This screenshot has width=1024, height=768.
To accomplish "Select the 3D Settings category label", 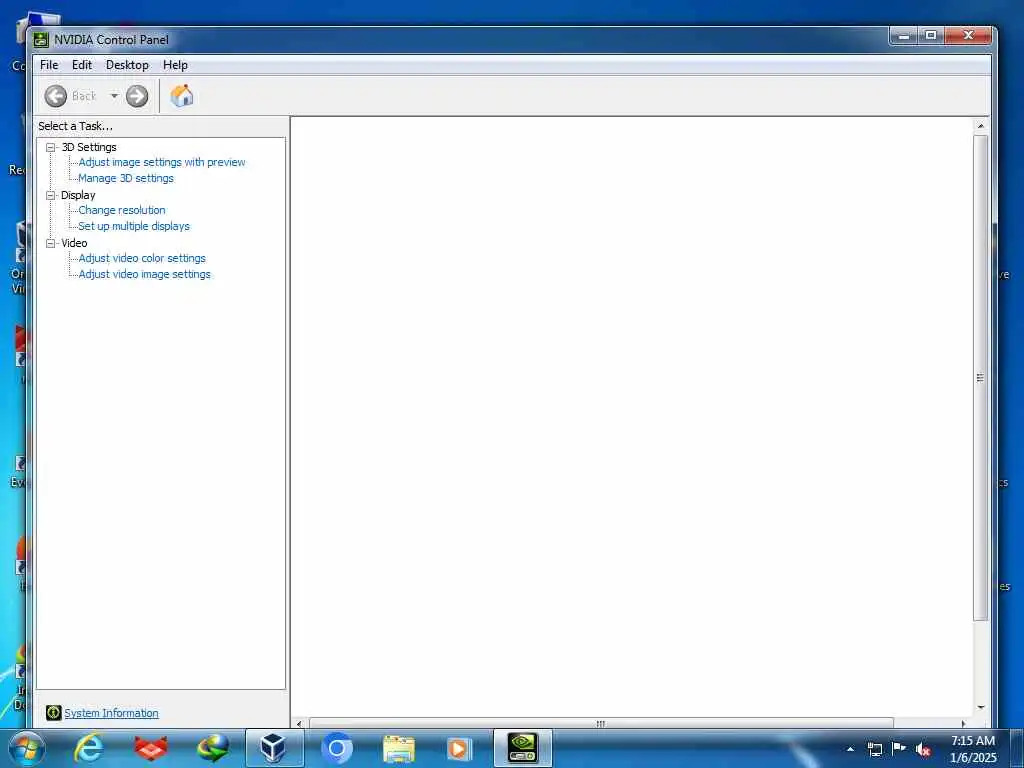I will click(x=89, y=147).
